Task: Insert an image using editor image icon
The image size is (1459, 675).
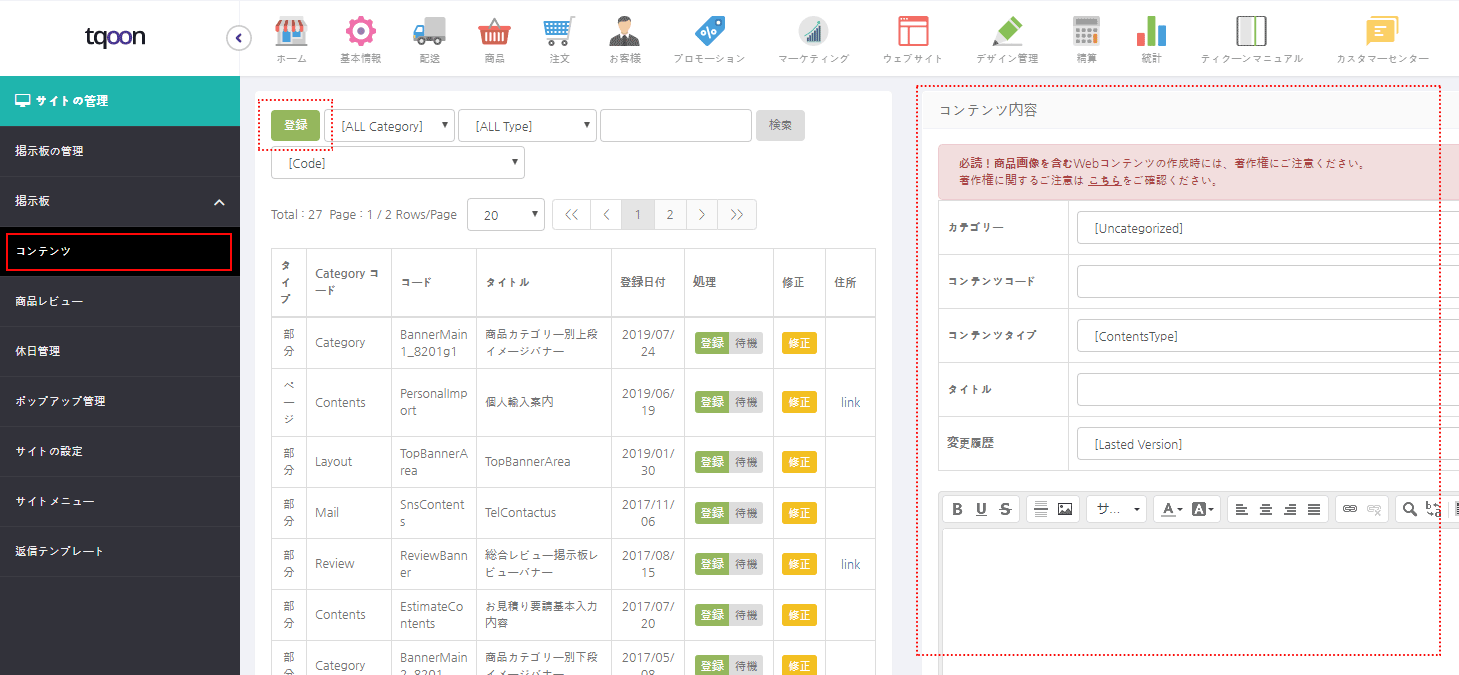Action: 1065,509
